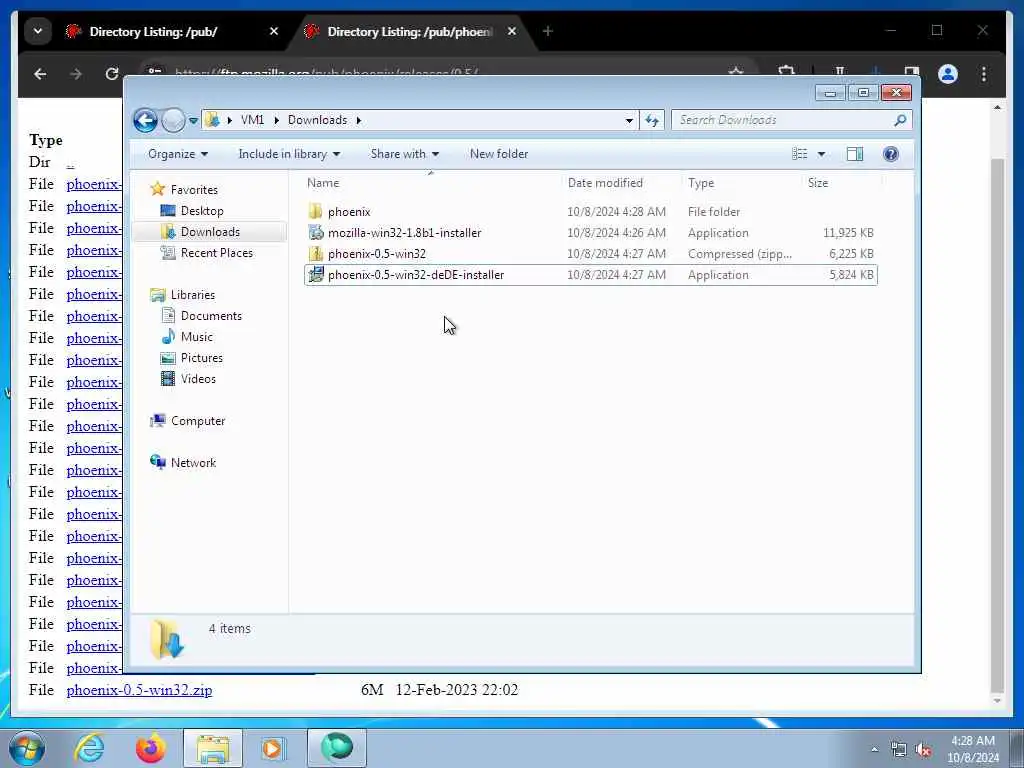Image resolution: width=1024 pixels, height=768 pixels.
Task: Open Include in library menu
Action: [289, 154]
